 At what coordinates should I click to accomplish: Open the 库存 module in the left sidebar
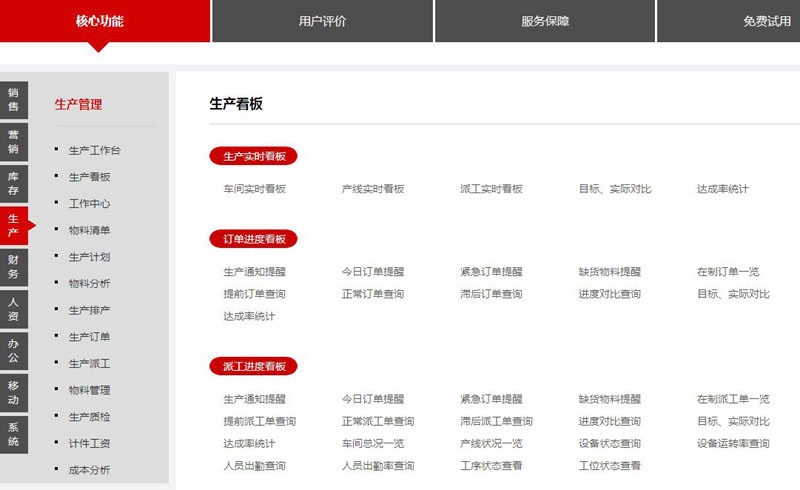click(x=13, y=183)
